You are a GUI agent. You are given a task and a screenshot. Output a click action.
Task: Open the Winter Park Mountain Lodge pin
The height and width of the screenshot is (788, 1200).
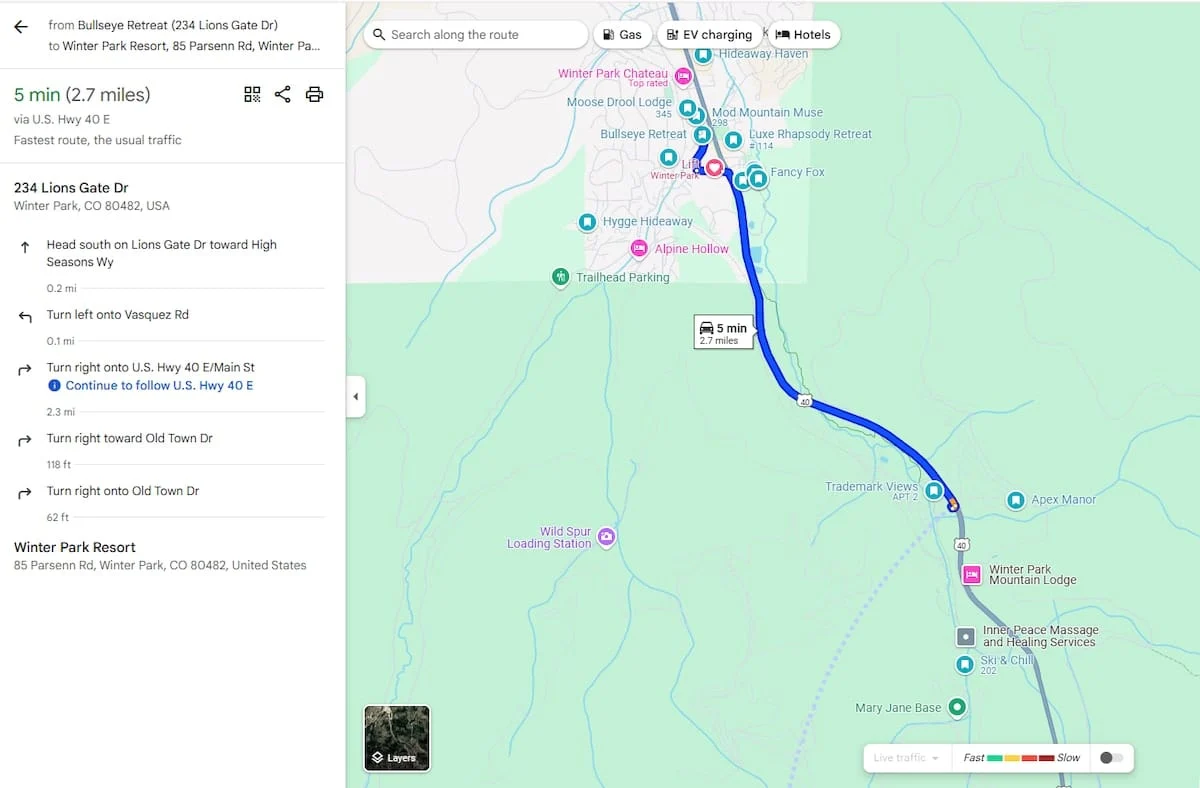pos(971,574)
